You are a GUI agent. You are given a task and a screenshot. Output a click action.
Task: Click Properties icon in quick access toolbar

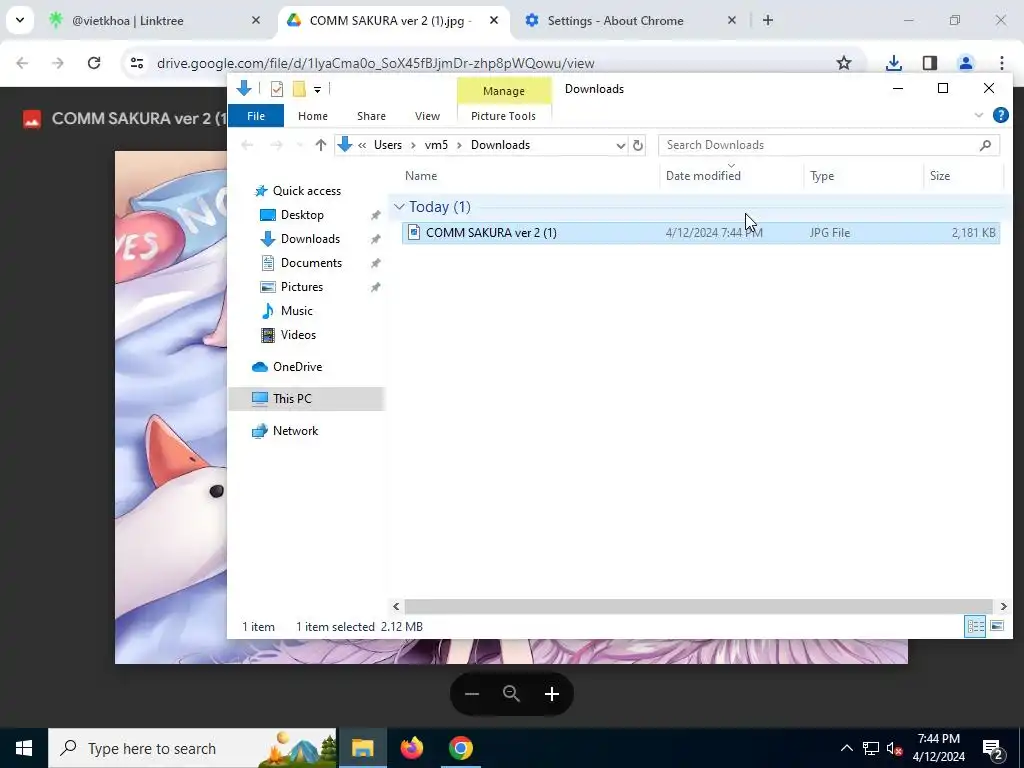tap(277, 89)
